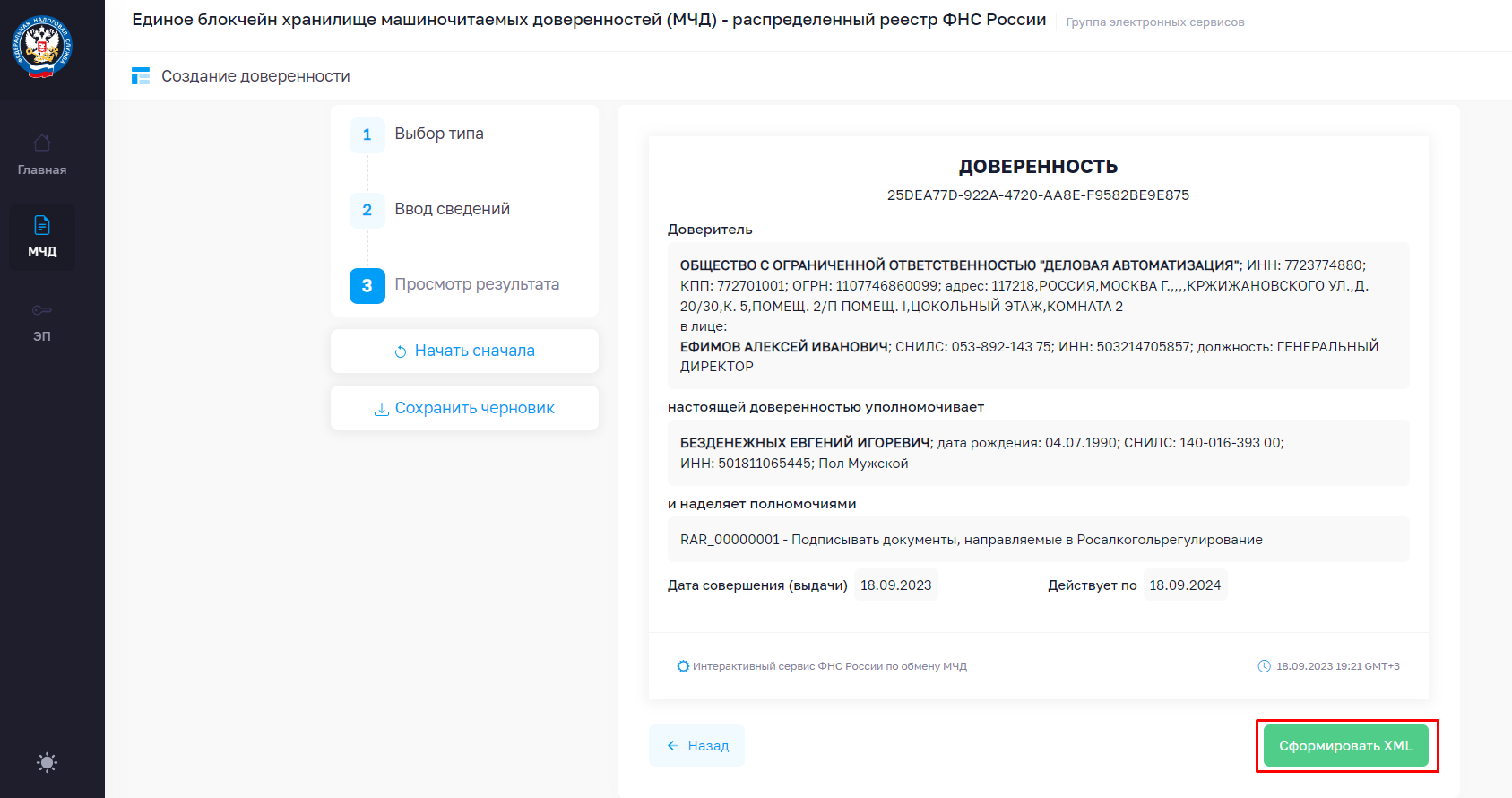Click the БЕЗДЕНЕЖНЫХ ЕВГЕНИЙ ИГОРЕВИЧ name
This screenshot has width=1512, height=798.
point(805,443)
